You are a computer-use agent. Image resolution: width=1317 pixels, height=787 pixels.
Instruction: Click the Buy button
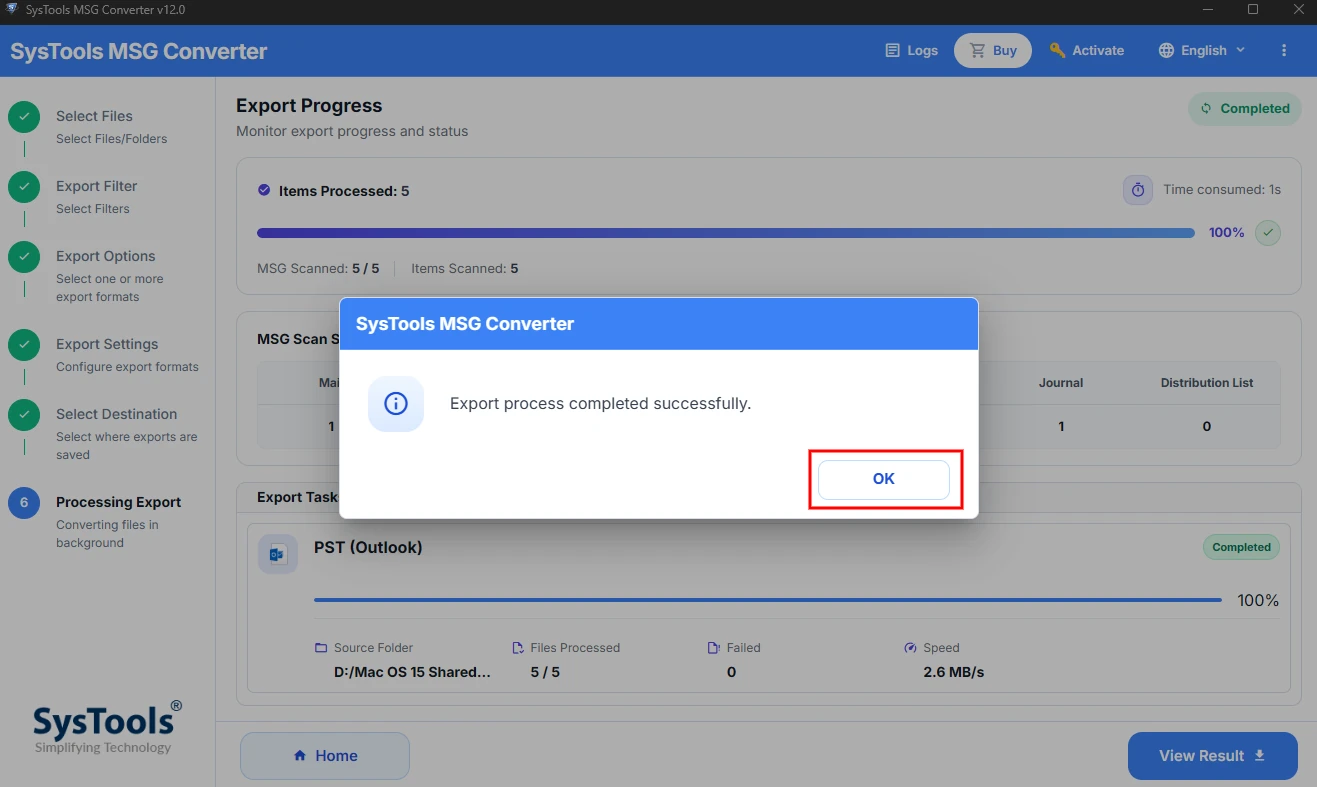click(x=993, y=50)
